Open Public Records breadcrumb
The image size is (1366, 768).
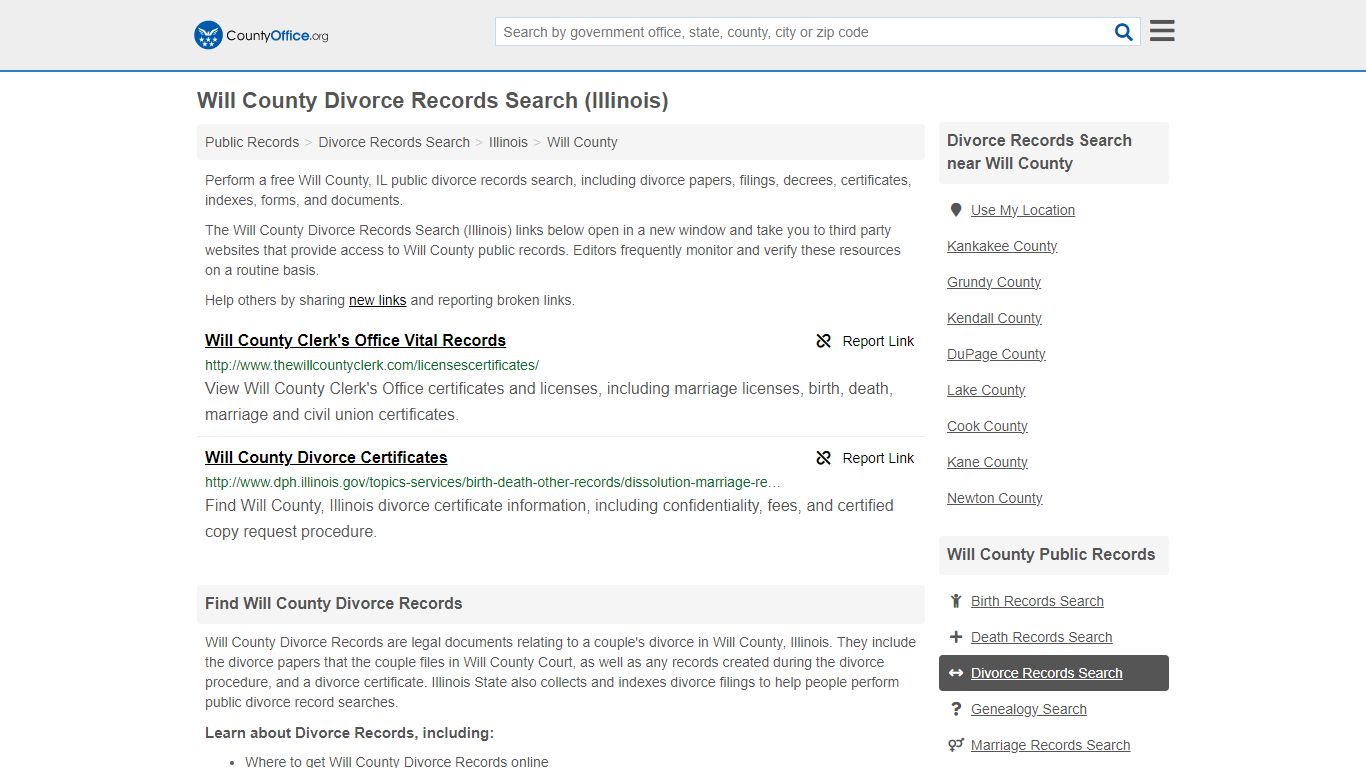252,142
